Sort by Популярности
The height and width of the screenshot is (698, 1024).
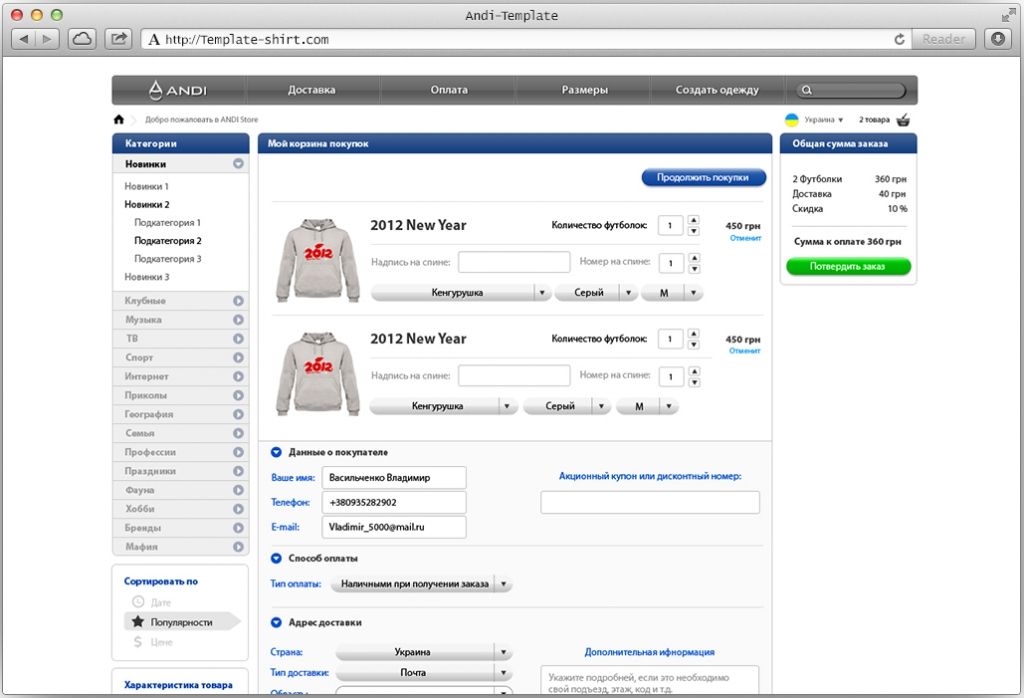181,622
